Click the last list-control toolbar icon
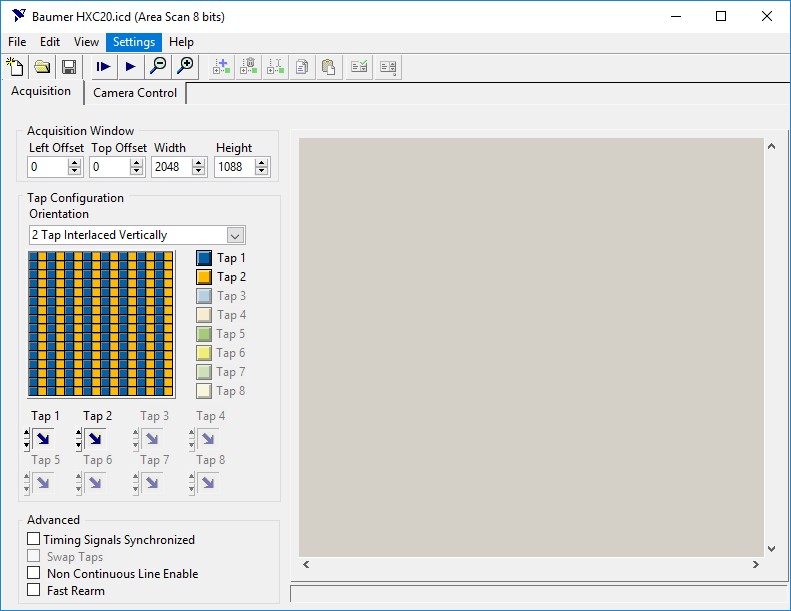Screen dimensions: 791x611 388,67
